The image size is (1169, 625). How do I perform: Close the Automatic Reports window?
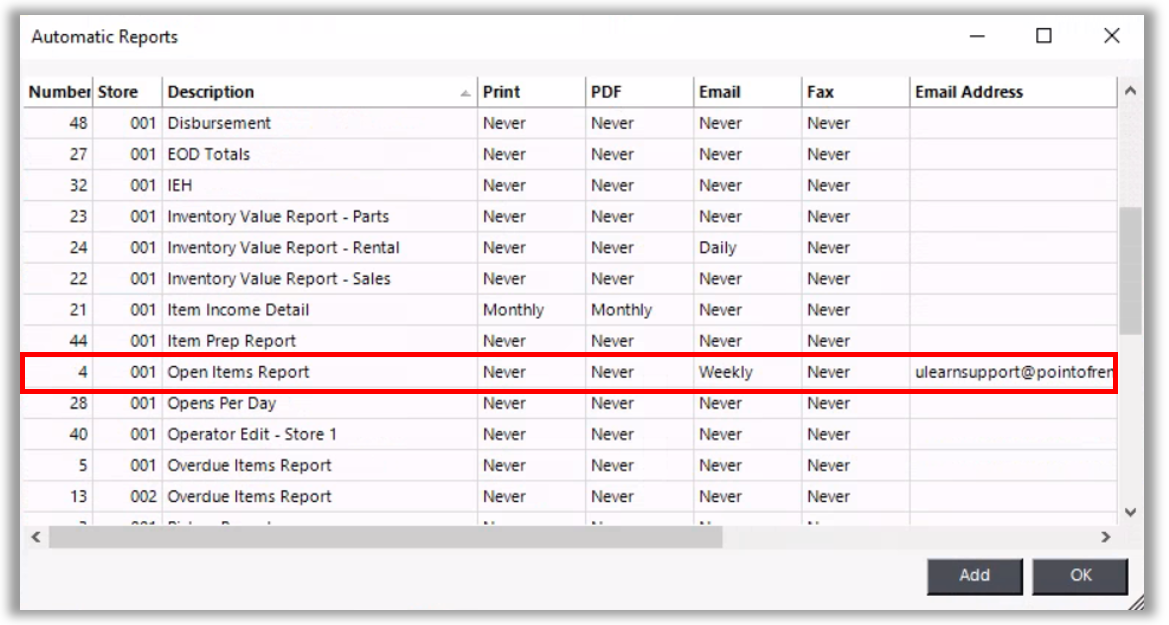click(x=1111, y=36)
